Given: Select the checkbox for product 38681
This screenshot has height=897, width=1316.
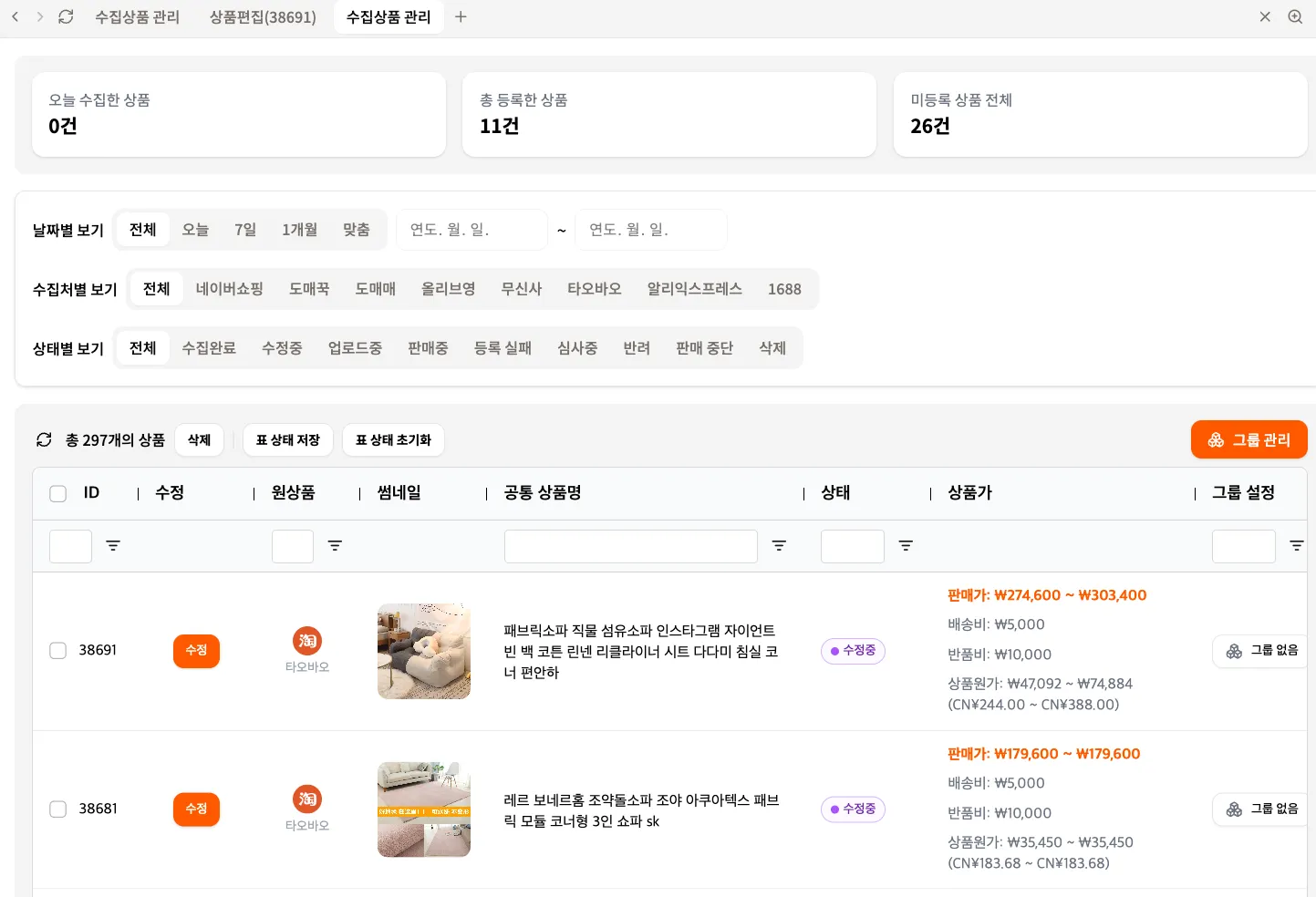Looking at the screenshot, I should [58, 809].
